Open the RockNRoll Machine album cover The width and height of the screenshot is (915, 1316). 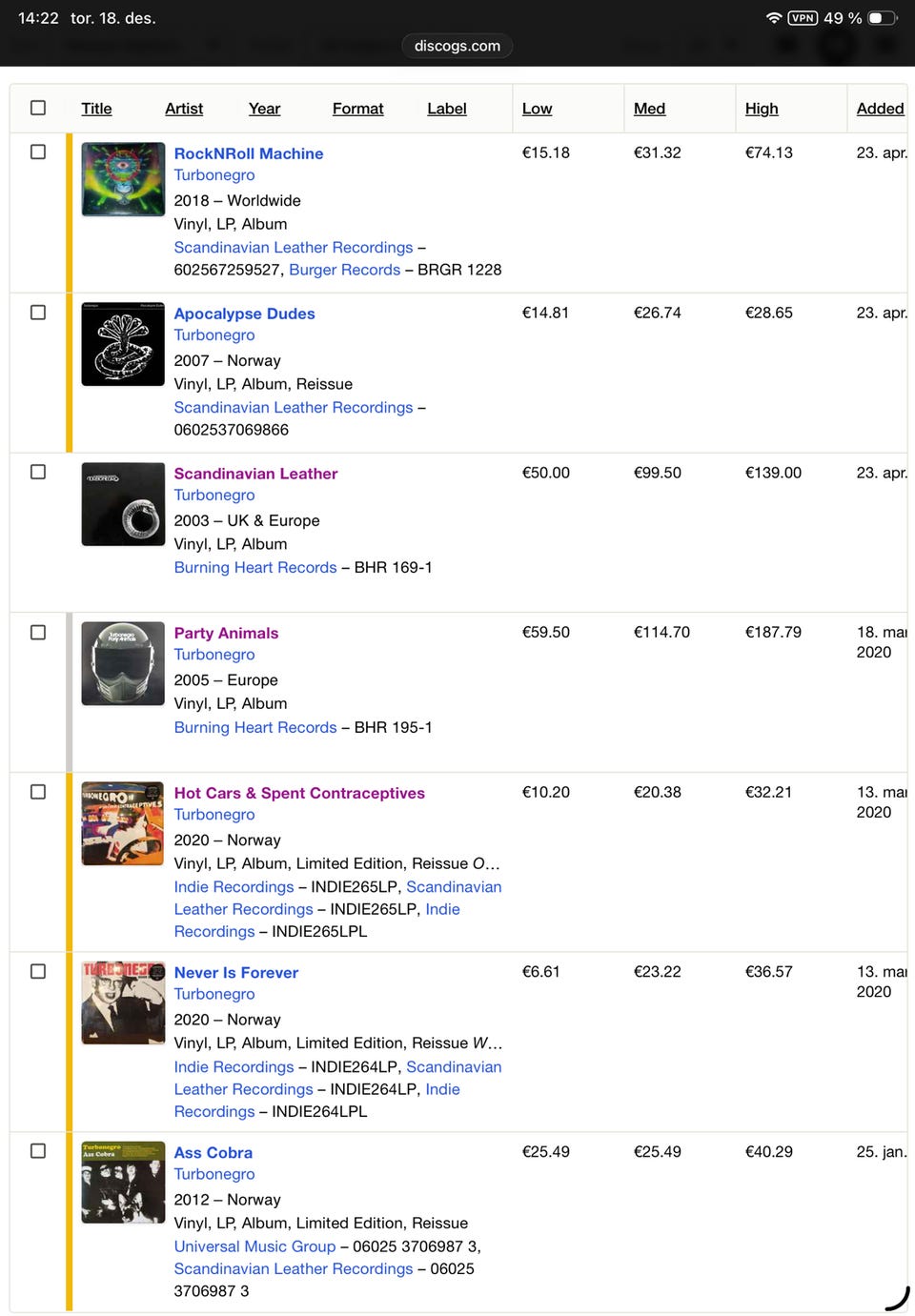point(123,179)
